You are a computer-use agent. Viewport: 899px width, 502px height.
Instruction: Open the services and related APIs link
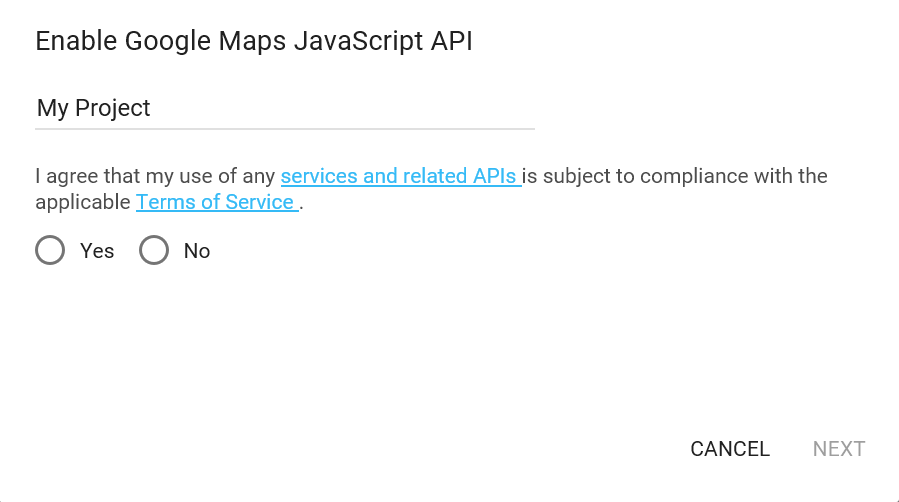(401, 176)
